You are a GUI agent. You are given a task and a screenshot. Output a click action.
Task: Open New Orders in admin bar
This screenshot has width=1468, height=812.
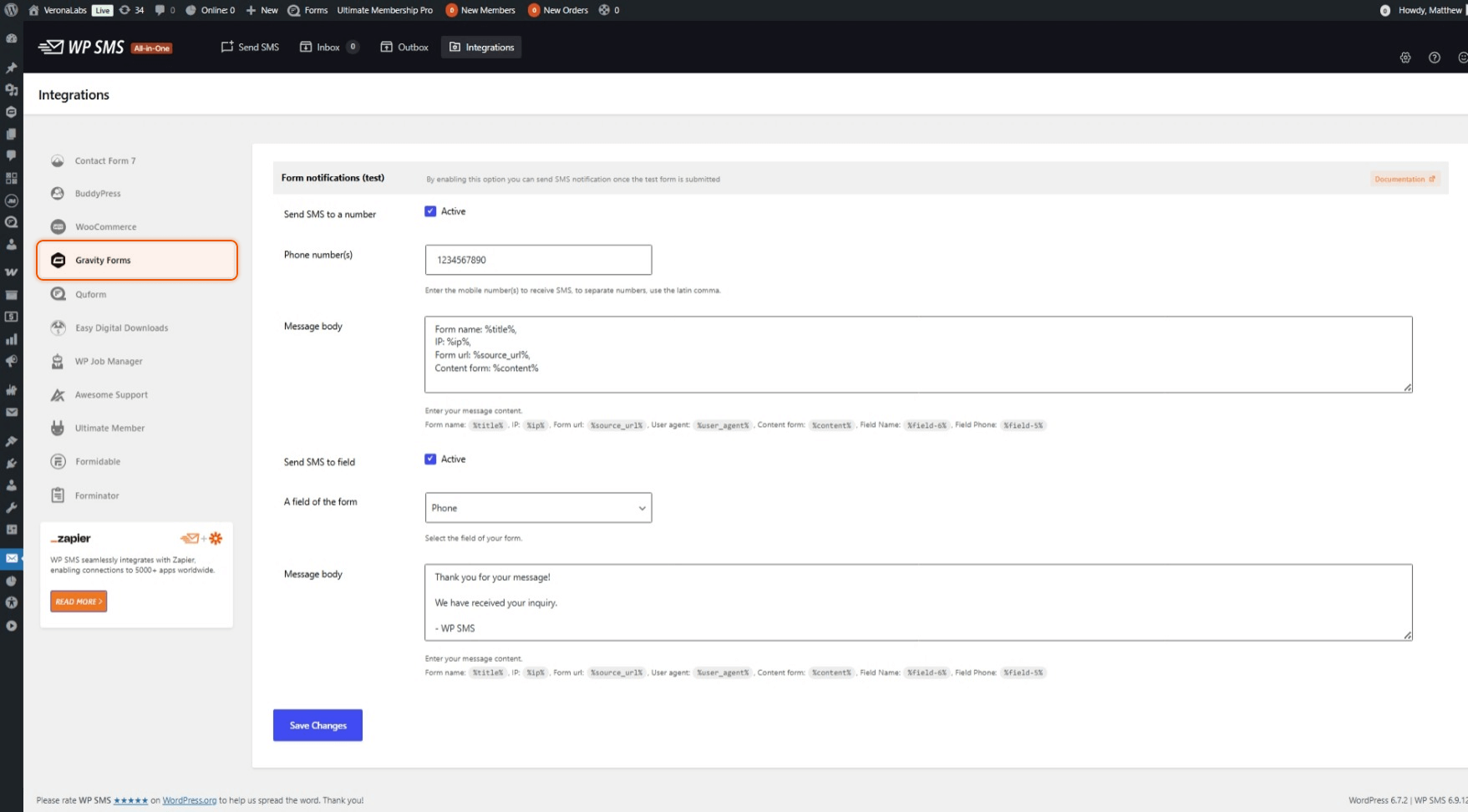[x=558, y=10]
